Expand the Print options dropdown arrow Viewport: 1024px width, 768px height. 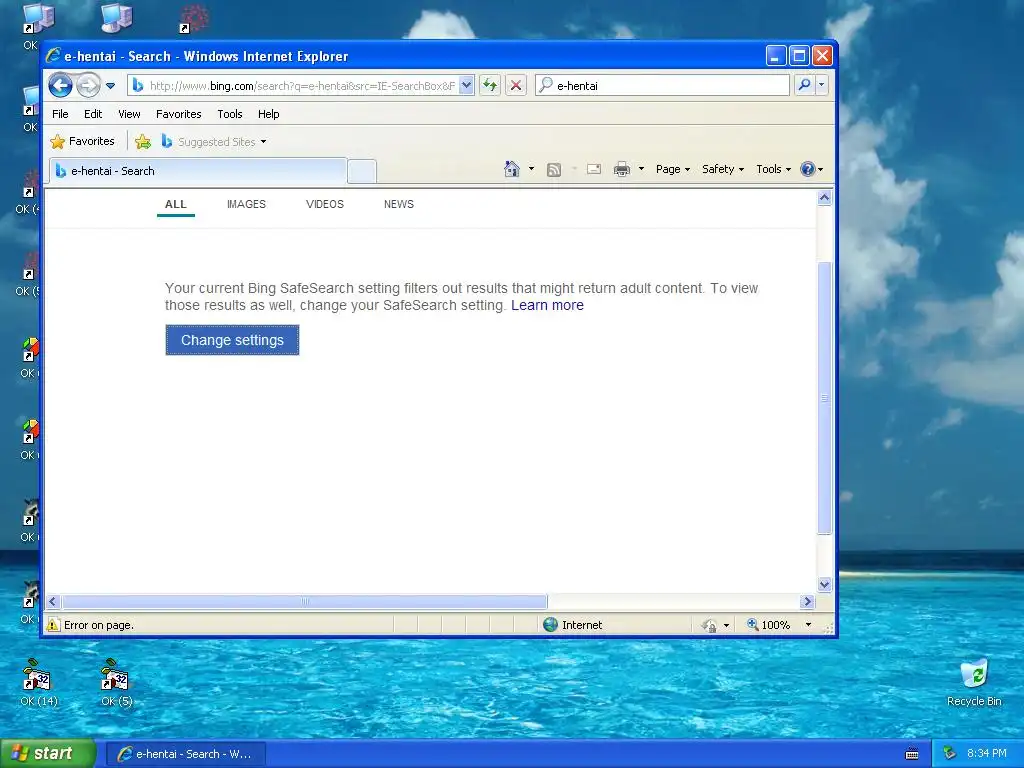coord(641,169)
